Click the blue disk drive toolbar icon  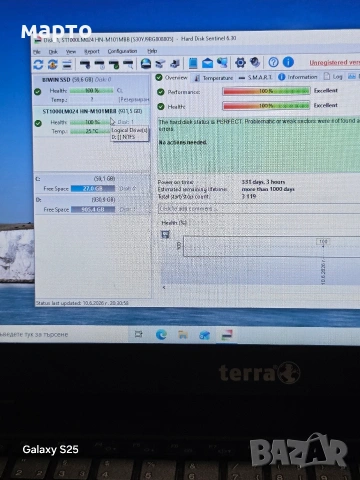pos(146,63)
